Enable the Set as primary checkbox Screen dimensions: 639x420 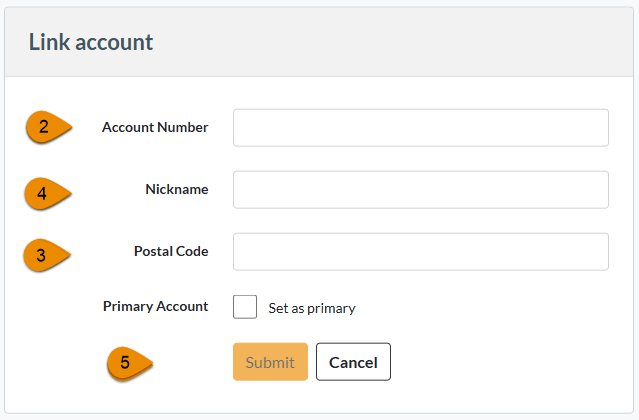245,307
